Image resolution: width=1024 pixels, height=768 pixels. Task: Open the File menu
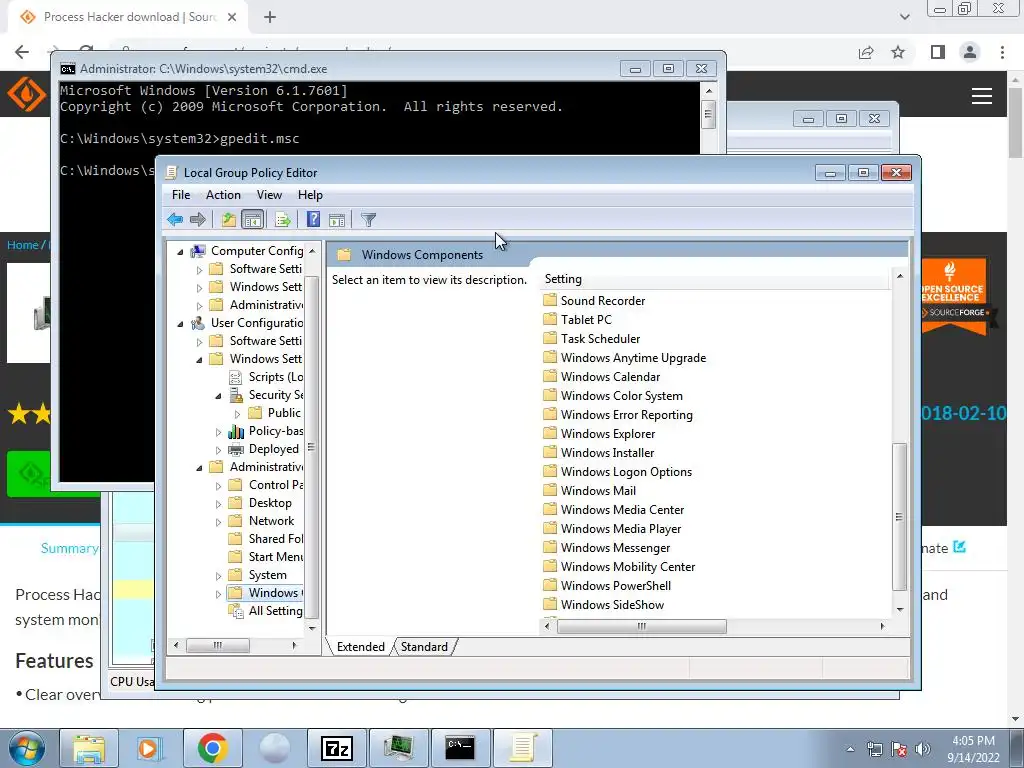181,195
